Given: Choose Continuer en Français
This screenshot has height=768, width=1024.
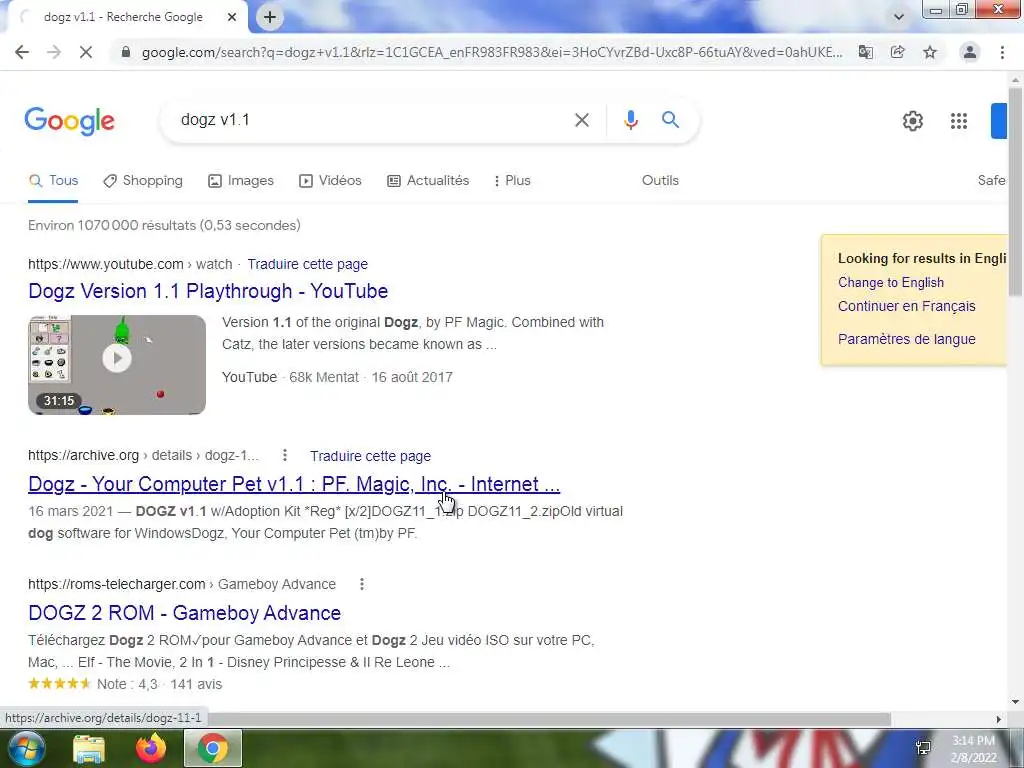Looking at the screenshot, I should pos(906,306).
